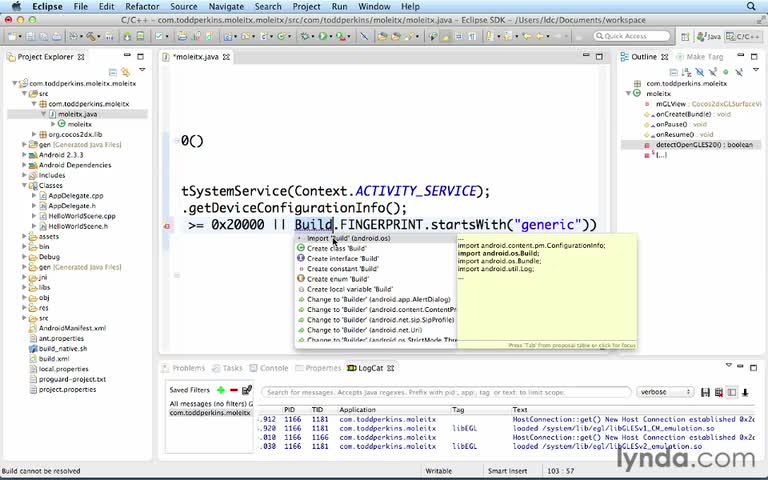This screenshot has width=768, height=480.
Task: Click the Quick Access search field
Action: [631, 36]
